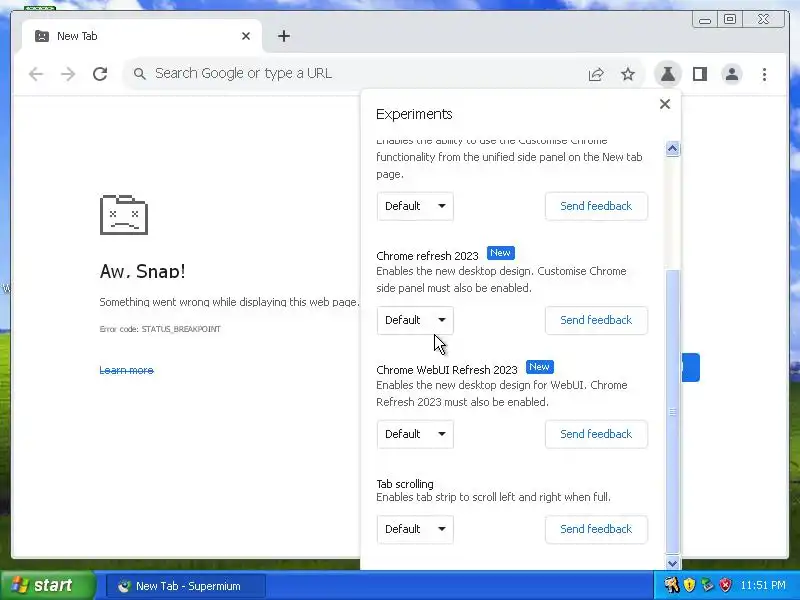Bookmark this tab with the star icon
This screenshot has width=800, height=600.
pyautogui.click(x=628, y=74)
